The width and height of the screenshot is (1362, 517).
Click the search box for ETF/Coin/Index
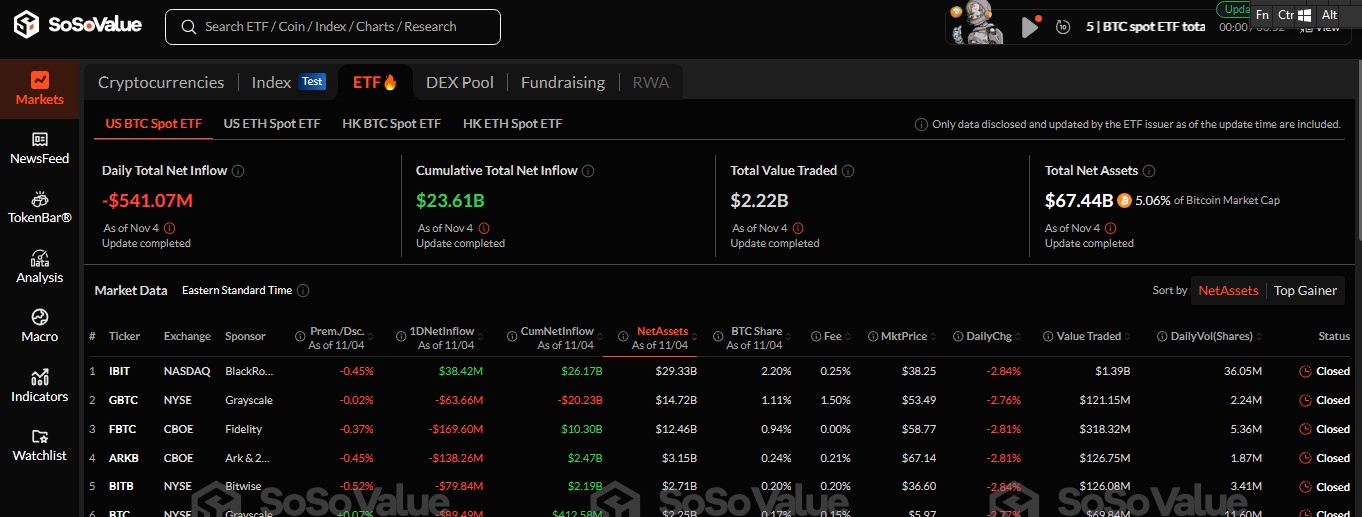point(333,27)
